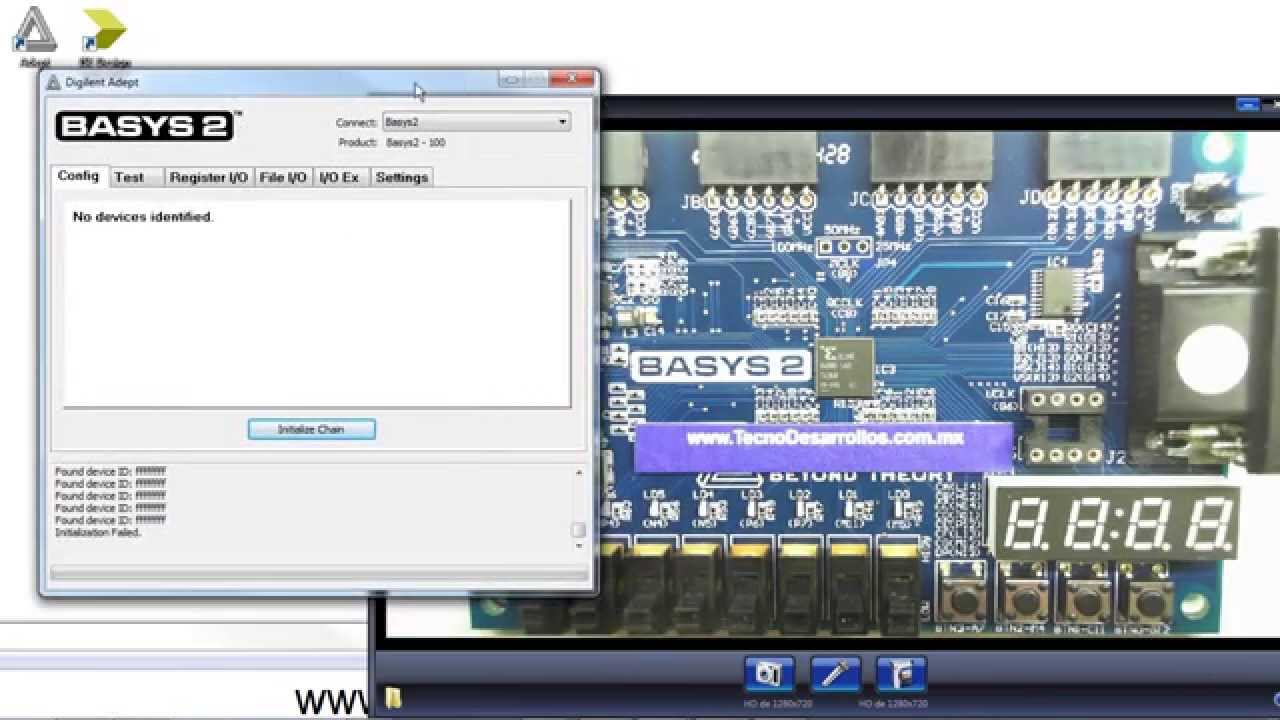
Task: Click the log scrollbar up arrow
Action: (578, 472)
